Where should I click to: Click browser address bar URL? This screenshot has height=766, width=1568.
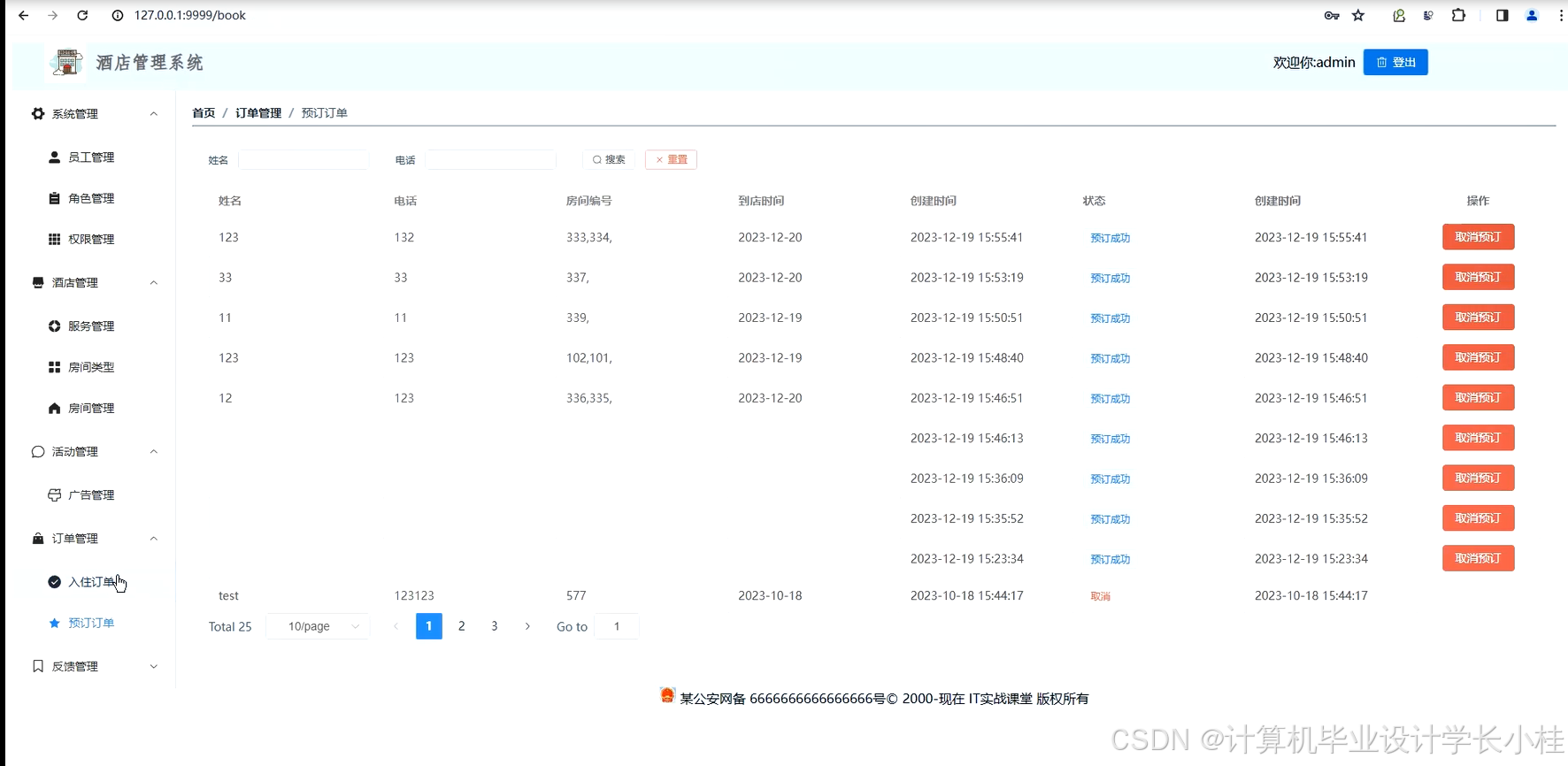click(x=190, y=15)
